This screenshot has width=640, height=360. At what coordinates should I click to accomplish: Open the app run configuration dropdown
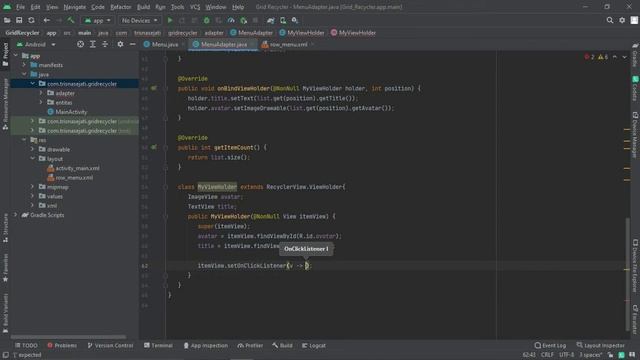[98, 20]
